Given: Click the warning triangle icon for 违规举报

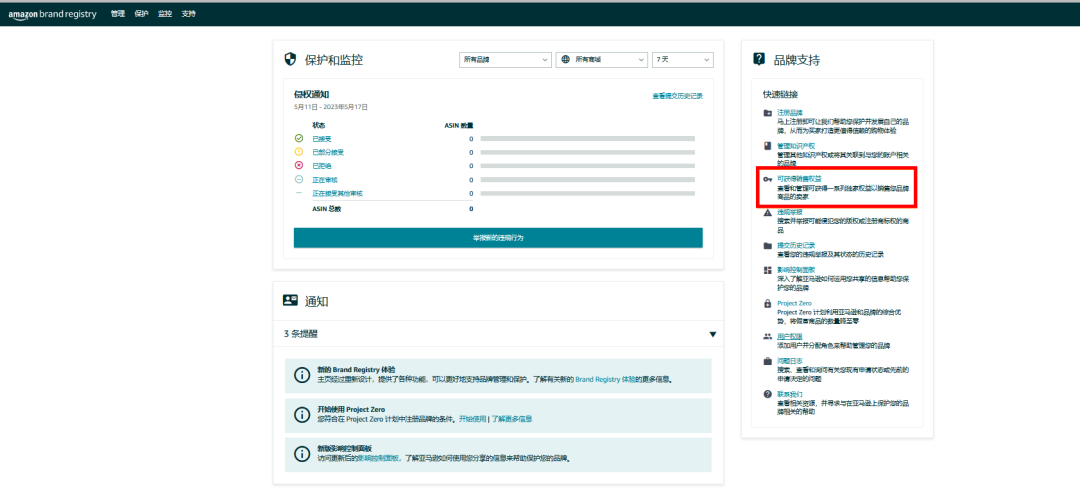Looking at the screenshot, I should click(767, 212).
